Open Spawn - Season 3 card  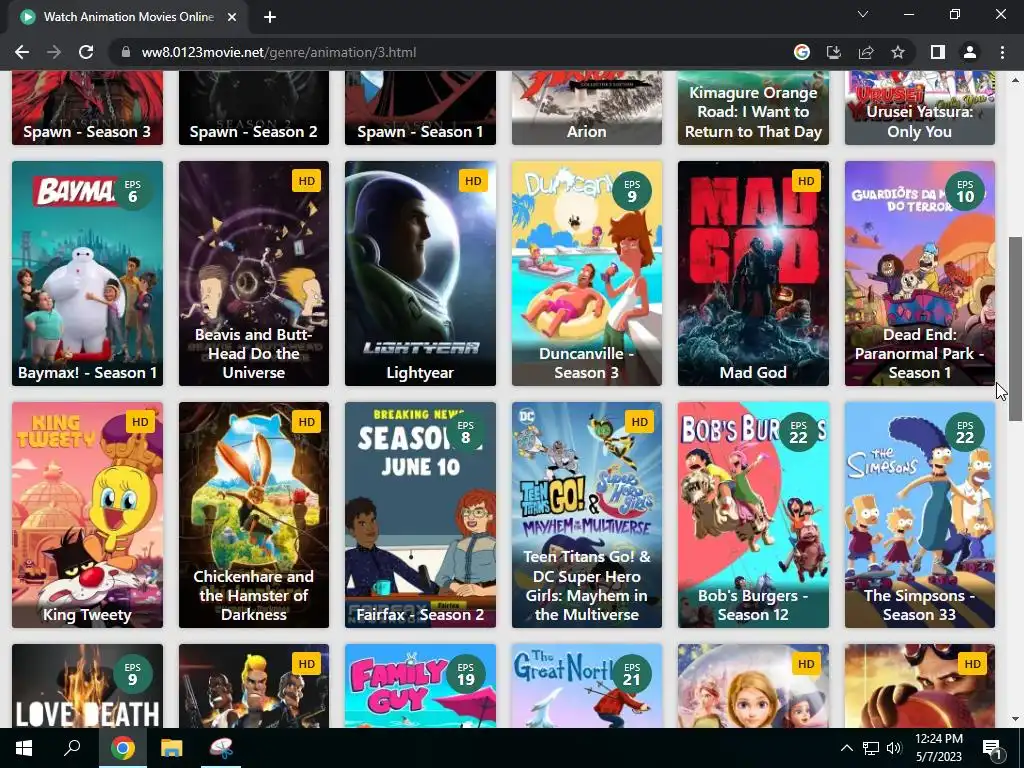[x=87, y=108]
